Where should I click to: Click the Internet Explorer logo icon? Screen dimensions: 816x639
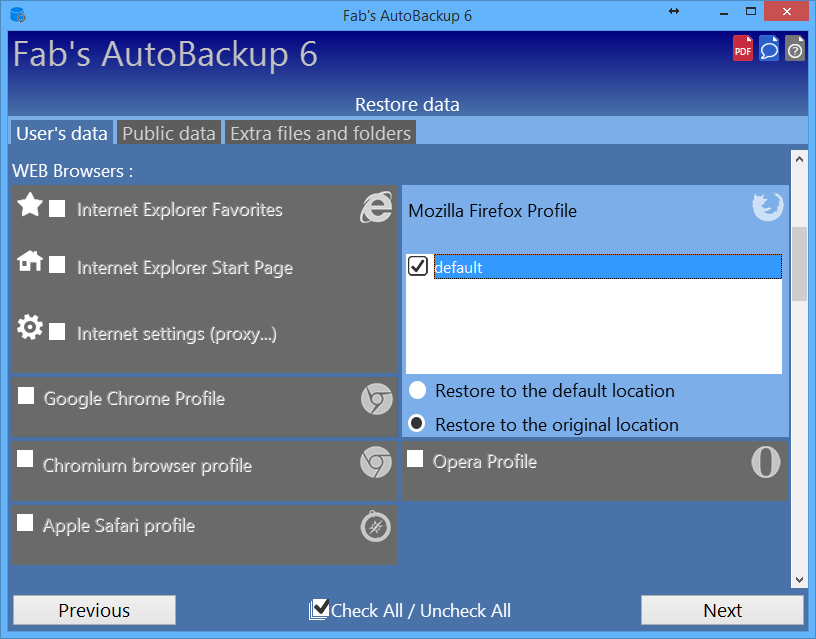pyautogui.click(x=376, y=207)
